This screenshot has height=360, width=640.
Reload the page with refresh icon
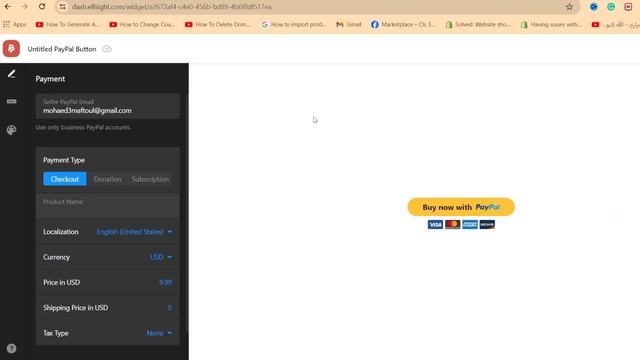(x=42, y=7)
